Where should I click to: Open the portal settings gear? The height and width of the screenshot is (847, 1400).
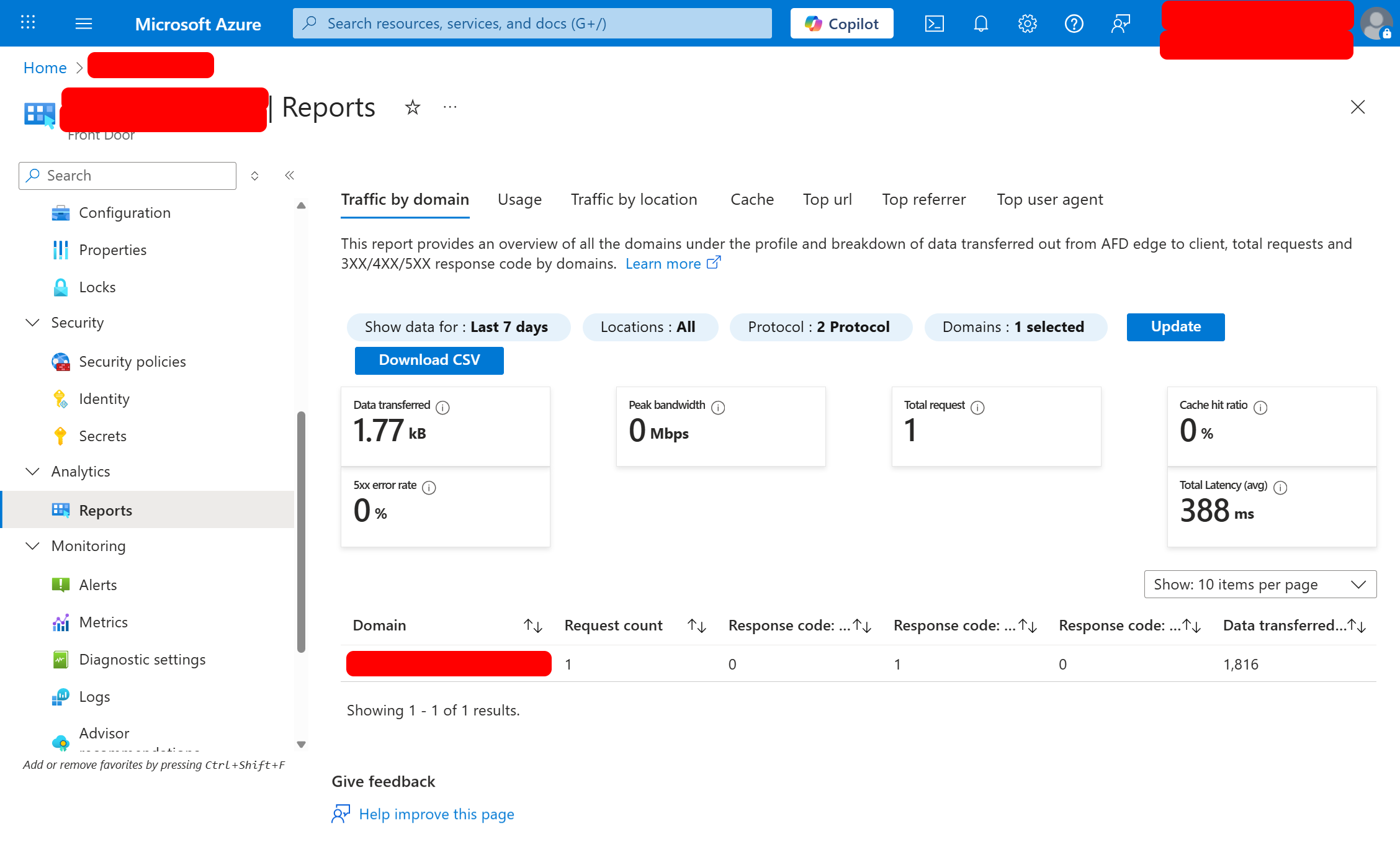[1027, 23]
